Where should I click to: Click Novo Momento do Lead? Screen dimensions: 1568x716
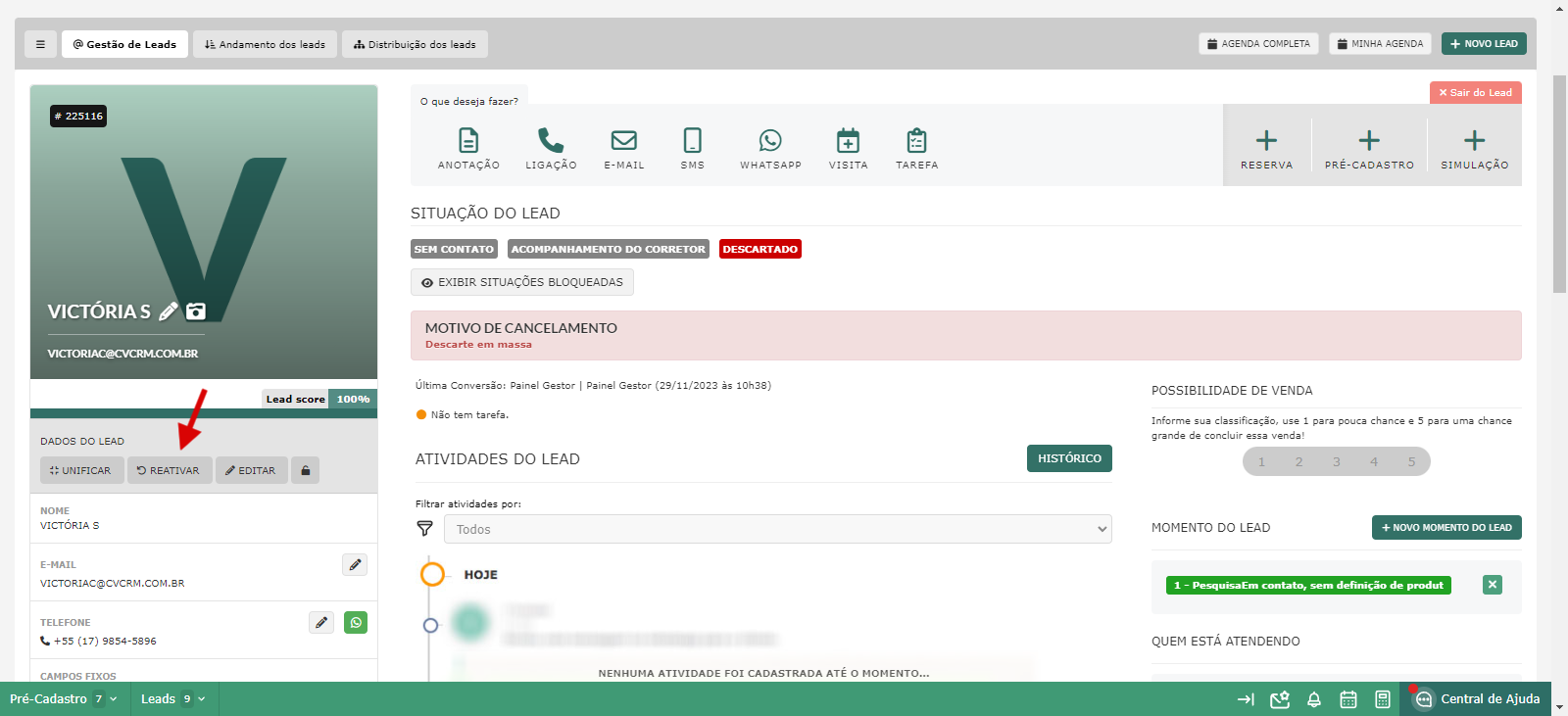(x=1446, y=527)
